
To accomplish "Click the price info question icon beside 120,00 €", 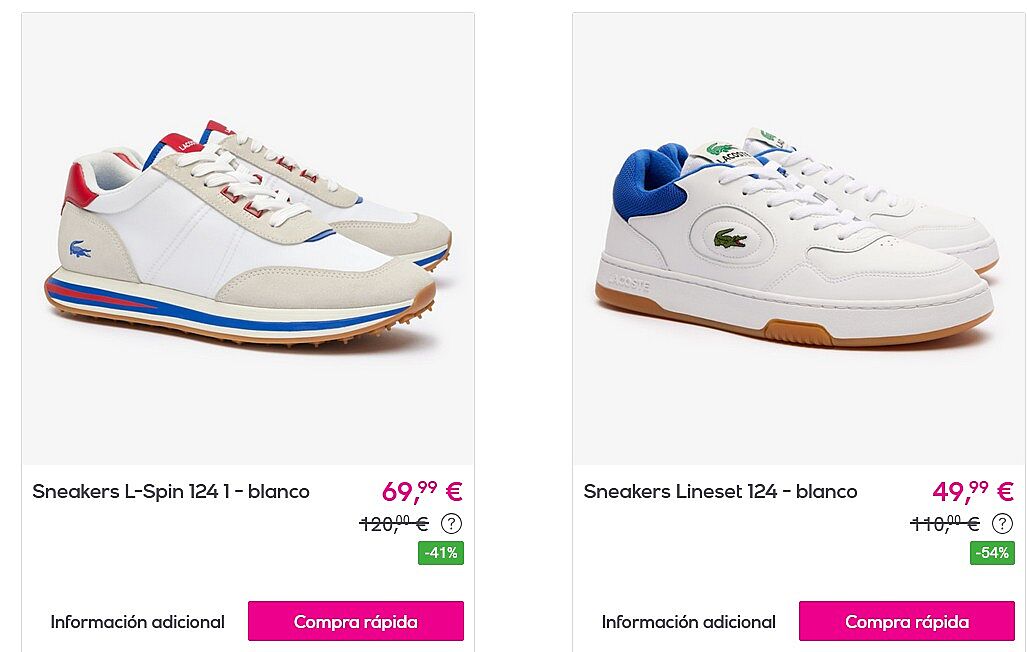I will coord(451,524).
